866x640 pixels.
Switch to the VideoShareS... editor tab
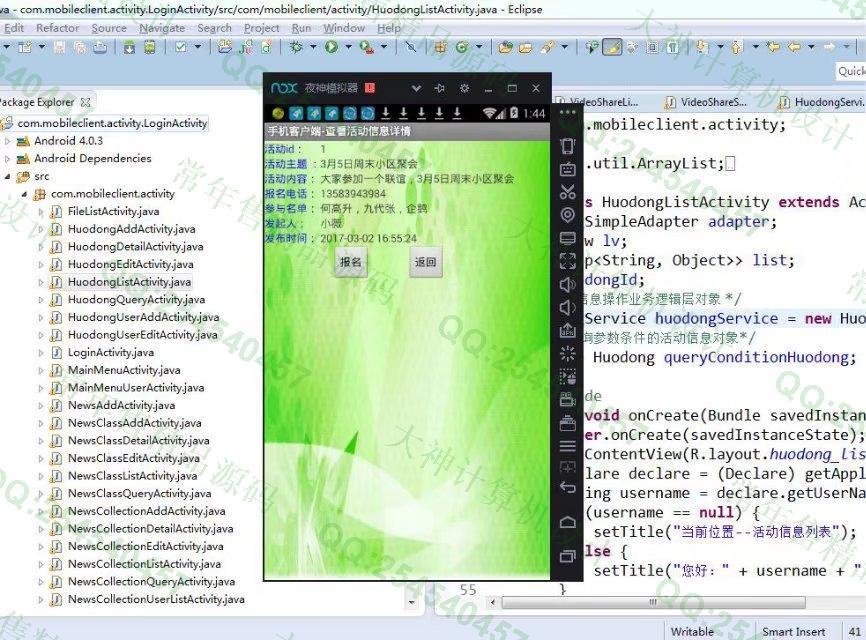(706, 102)
